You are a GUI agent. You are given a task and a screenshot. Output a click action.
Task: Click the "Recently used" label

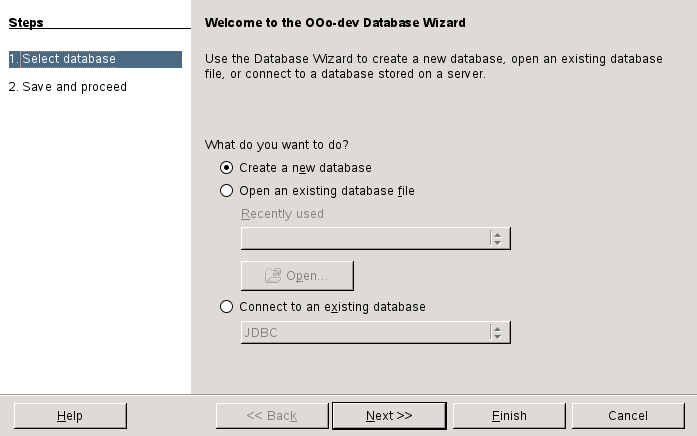(282, 214)
